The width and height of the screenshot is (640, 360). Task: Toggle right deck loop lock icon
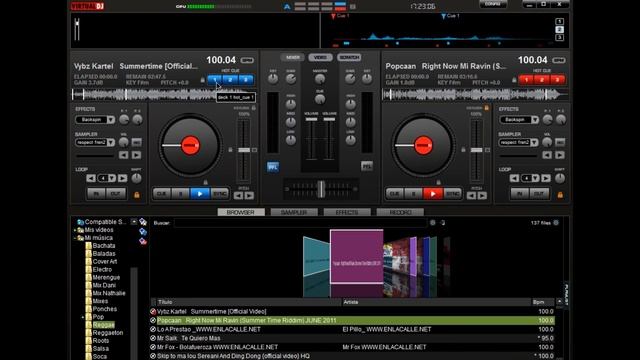click(560, 195)
